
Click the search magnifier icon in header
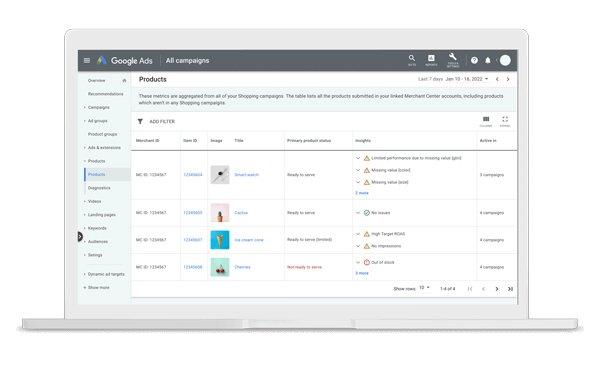[412, 60]
